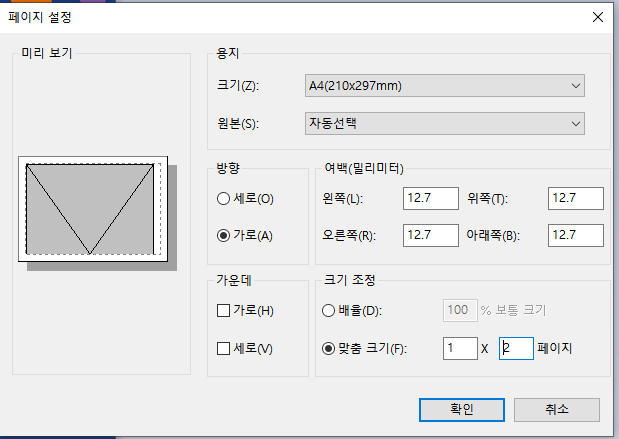Open the 크기(Z) paper size dropdown
Viewport: 619px width, 439px height.
pyautogui.click(x=445, y=86)
